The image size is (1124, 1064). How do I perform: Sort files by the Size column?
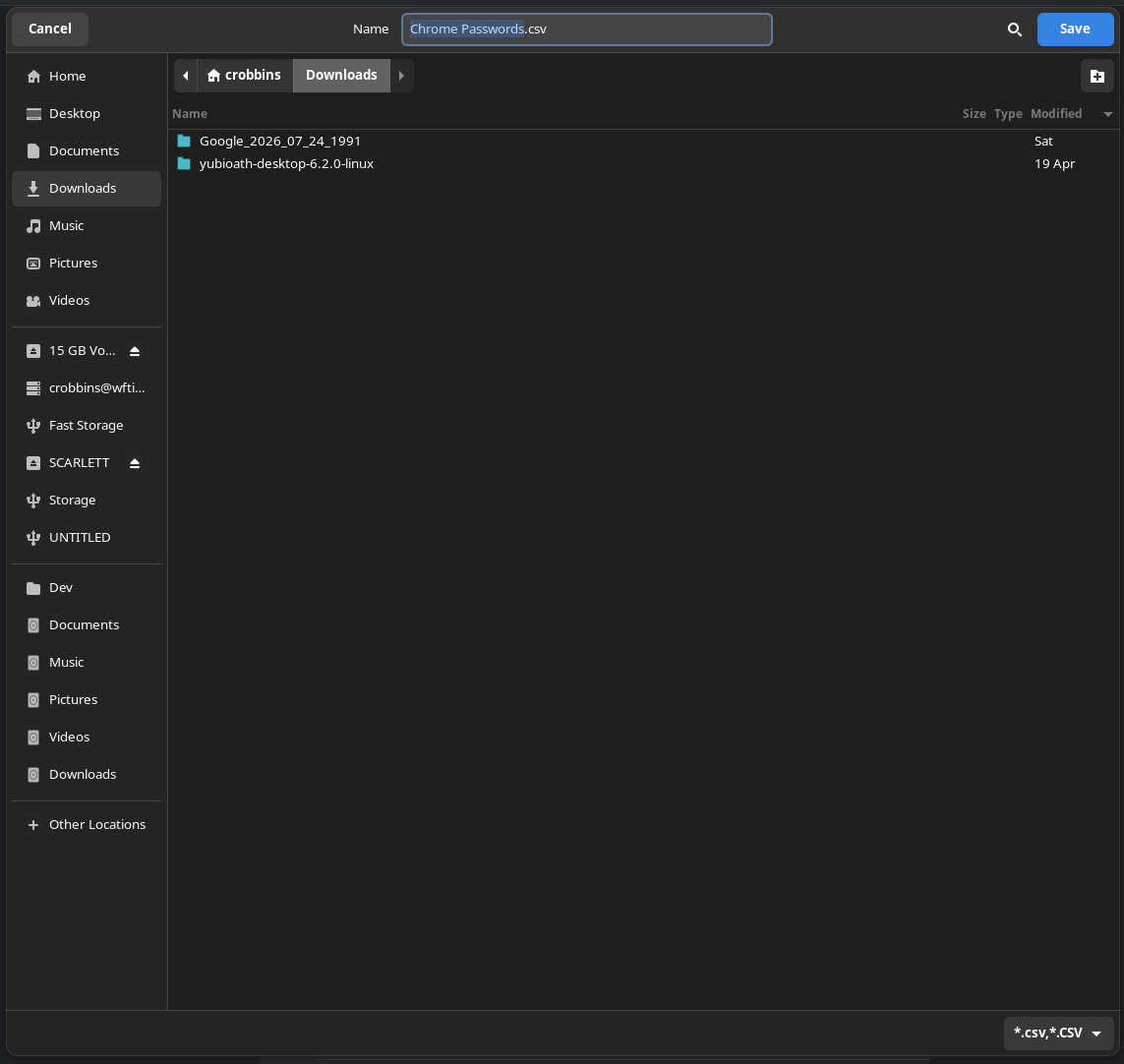(975, 114)
